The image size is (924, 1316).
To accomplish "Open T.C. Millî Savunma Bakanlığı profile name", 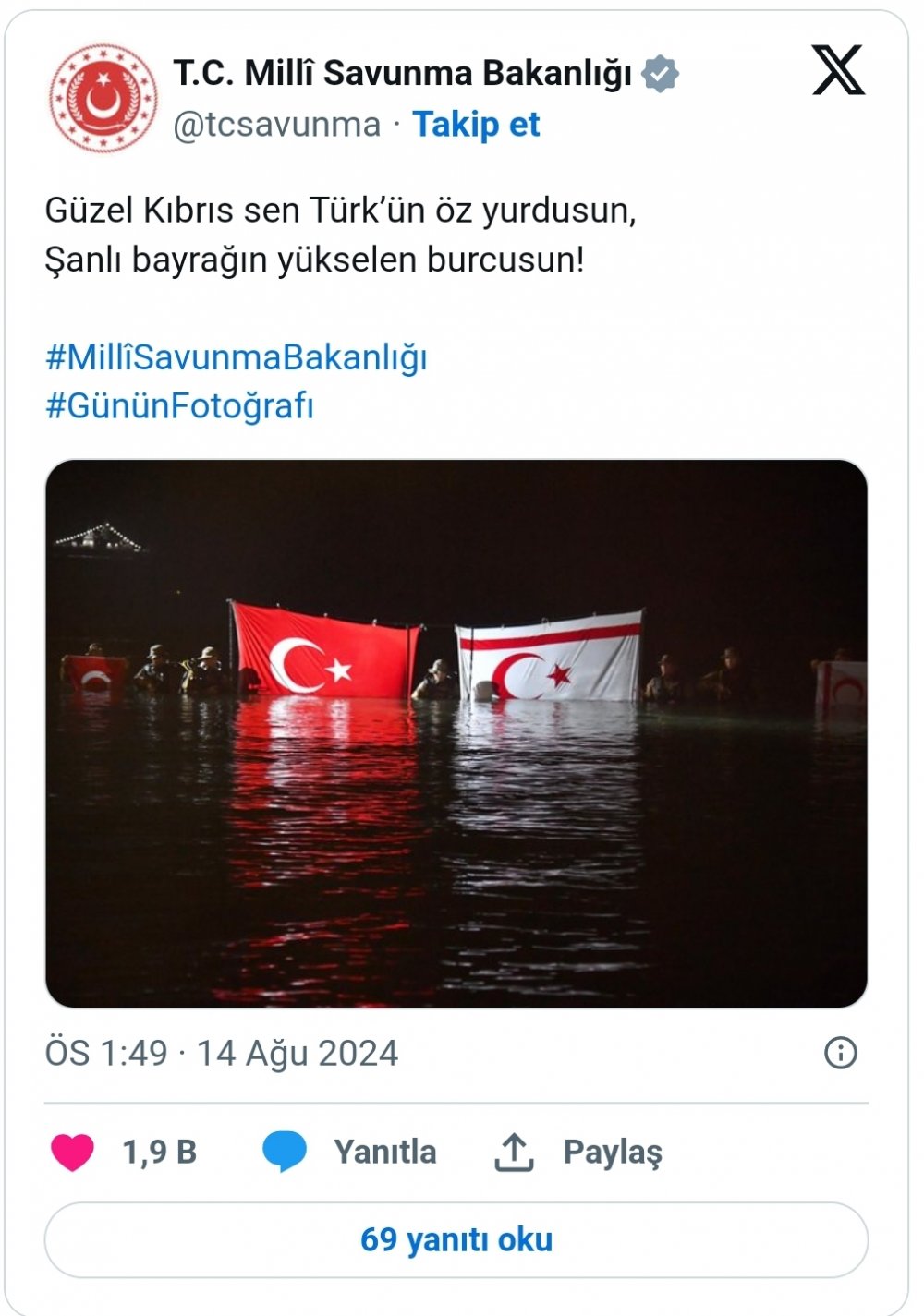I will point(403,73).
